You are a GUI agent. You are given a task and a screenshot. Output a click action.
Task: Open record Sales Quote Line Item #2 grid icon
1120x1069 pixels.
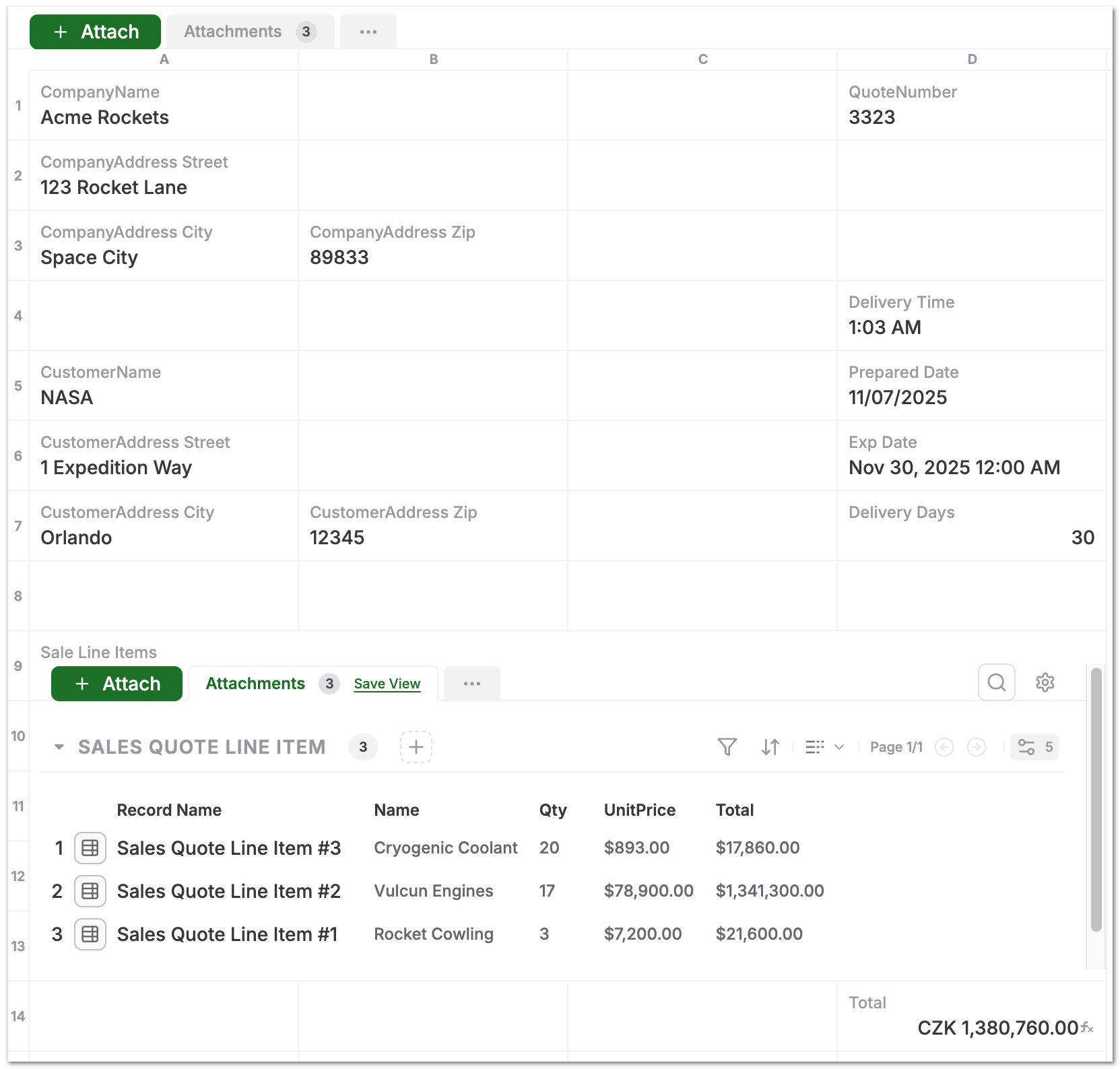[x=90, y=890]
